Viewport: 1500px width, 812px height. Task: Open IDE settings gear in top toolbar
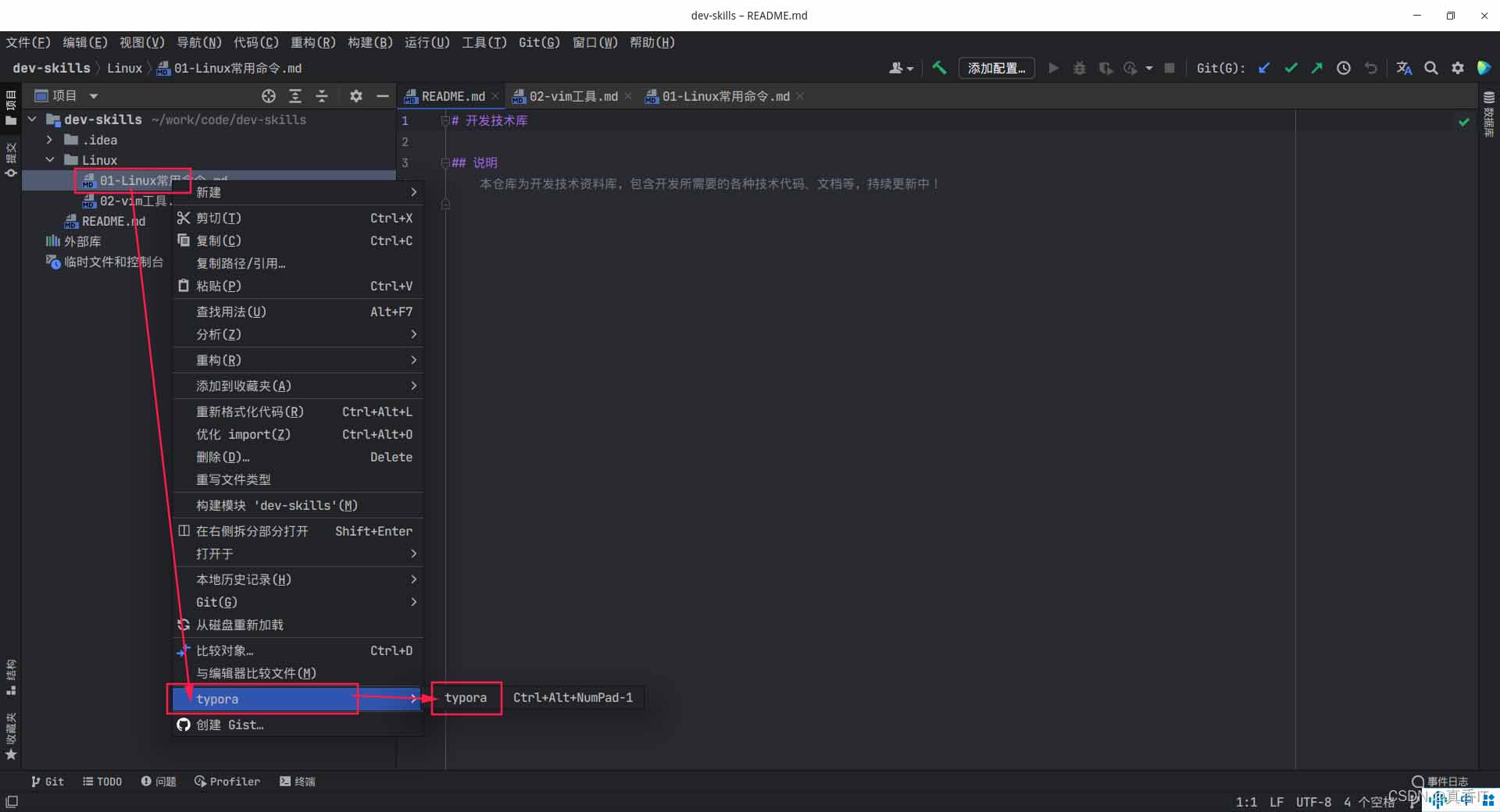1458,68
